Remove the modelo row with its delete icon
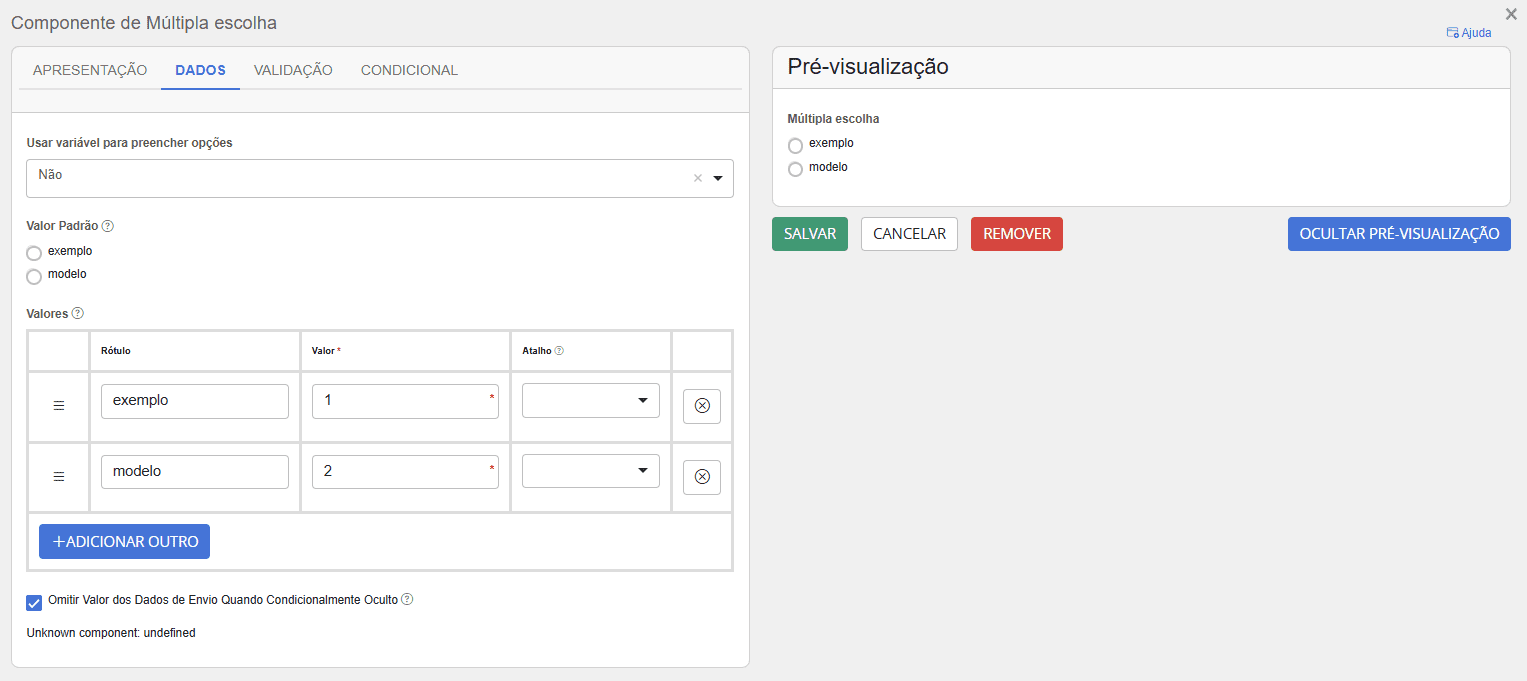Screen dimensions: 1527x681 point(702,477)
